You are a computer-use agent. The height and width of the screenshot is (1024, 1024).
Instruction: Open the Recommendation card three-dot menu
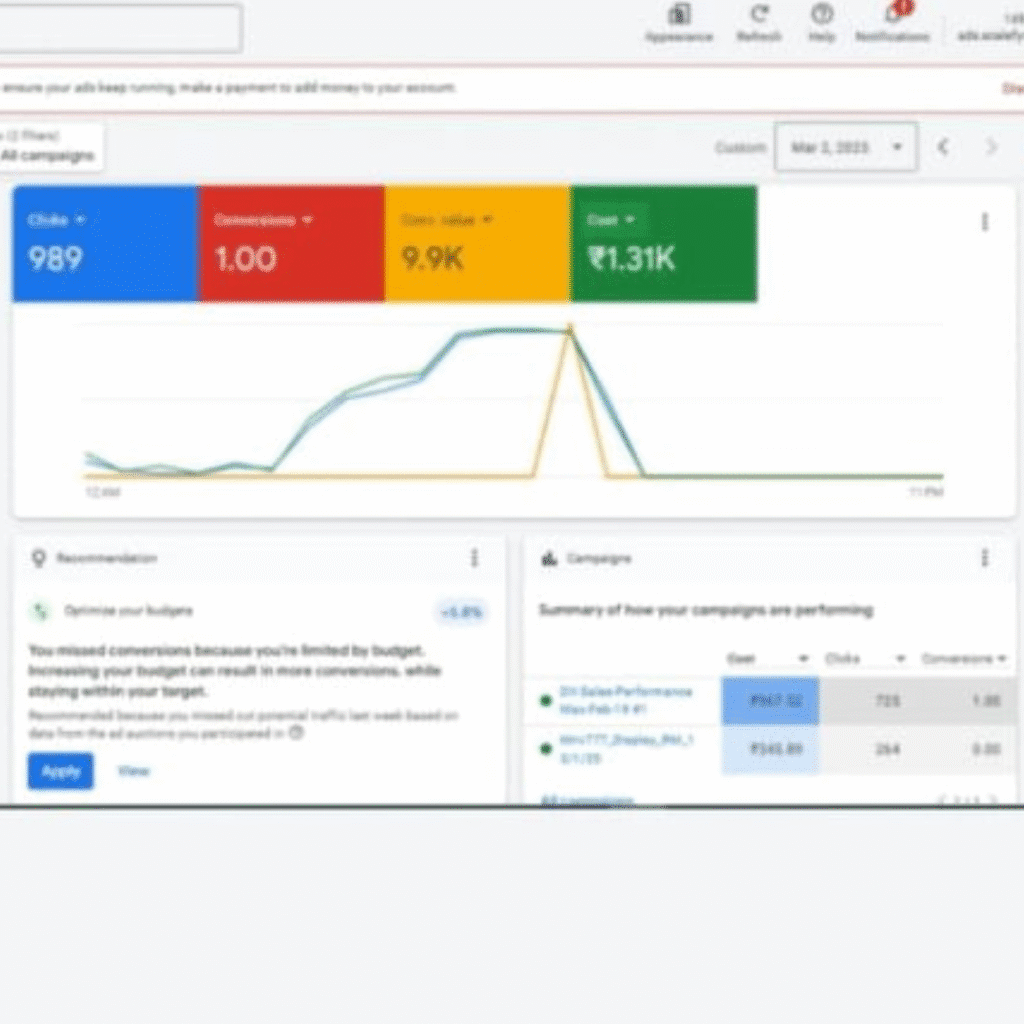click(474, 558)
